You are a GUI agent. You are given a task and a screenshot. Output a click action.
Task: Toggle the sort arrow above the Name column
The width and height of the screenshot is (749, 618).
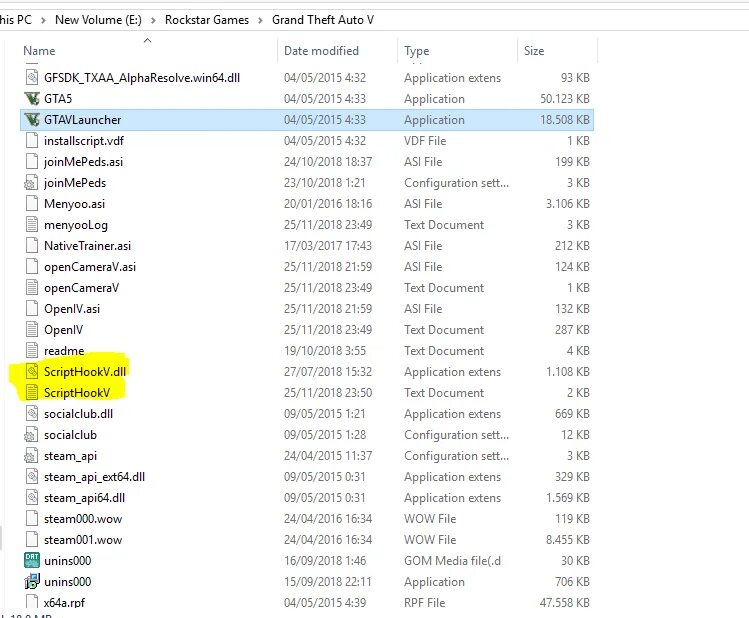click(148, 41)
